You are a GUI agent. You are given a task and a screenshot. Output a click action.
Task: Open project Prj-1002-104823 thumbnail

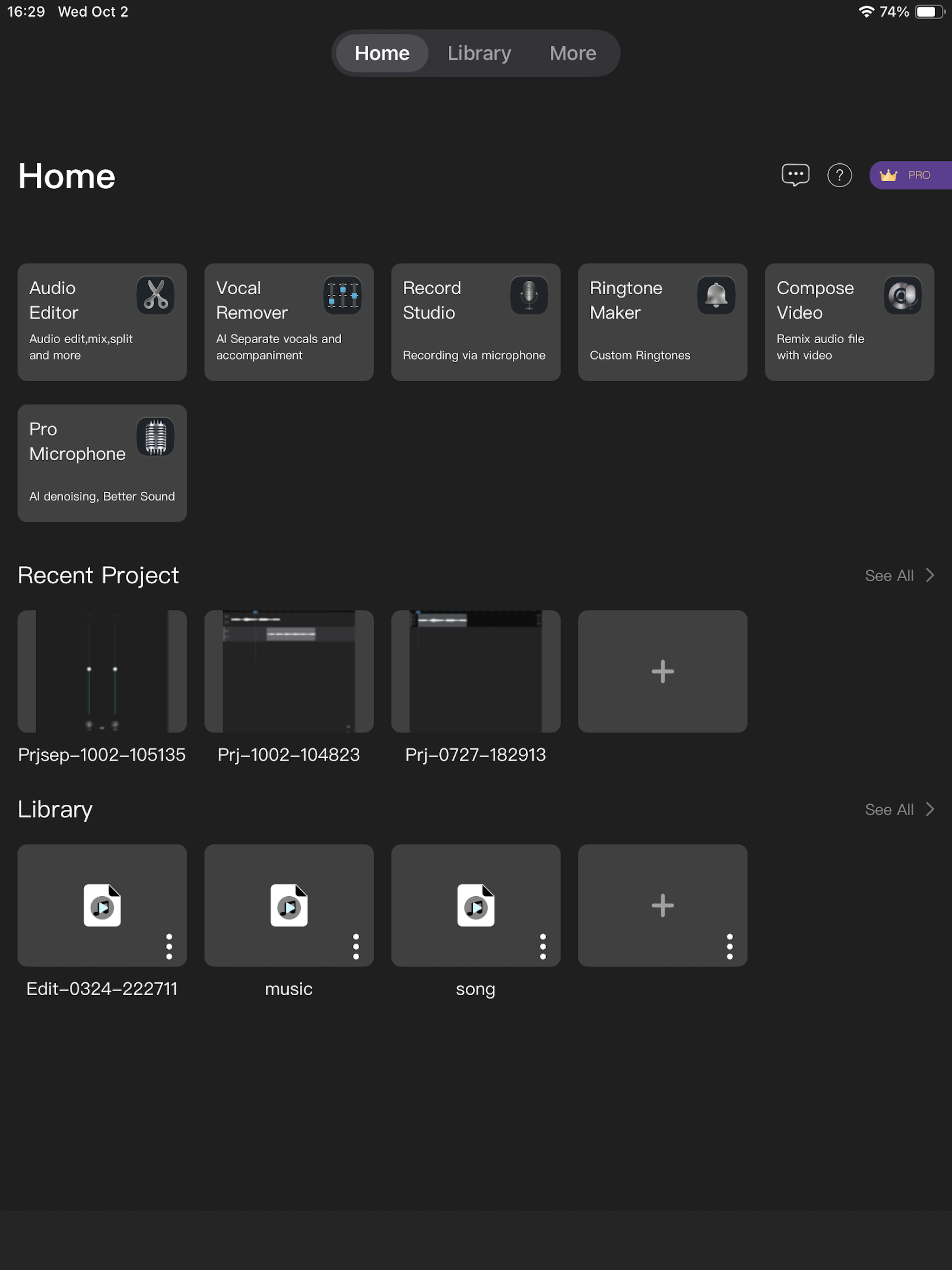[x=289, y=671]
